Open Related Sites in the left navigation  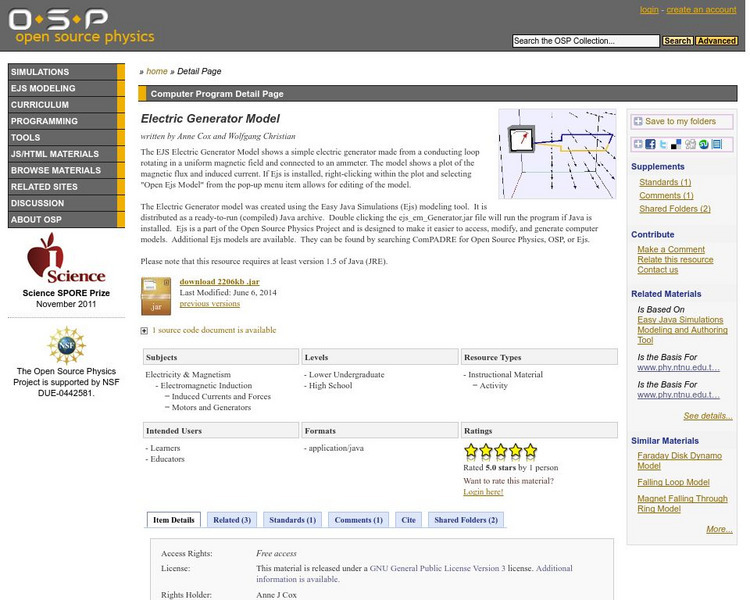(x=66, y=187)
